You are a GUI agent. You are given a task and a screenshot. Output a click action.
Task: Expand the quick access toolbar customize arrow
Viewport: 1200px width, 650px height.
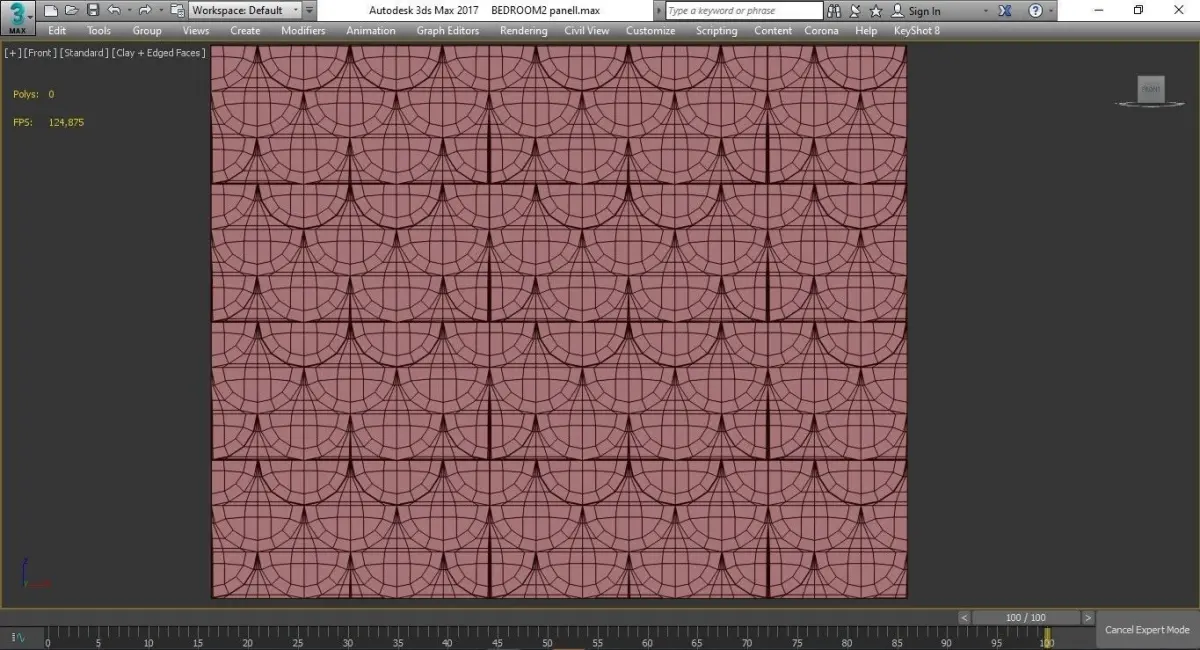point(309,11)
